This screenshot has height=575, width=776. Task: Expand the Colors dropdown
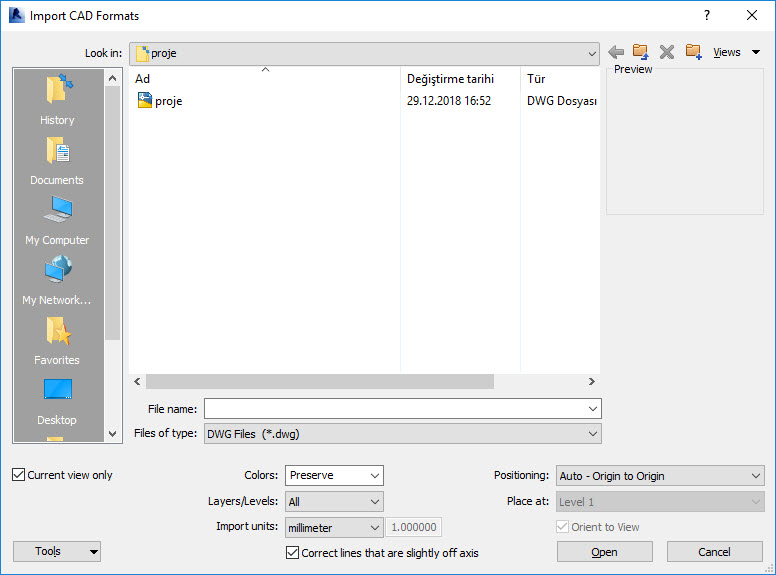(x=334, y=476)
